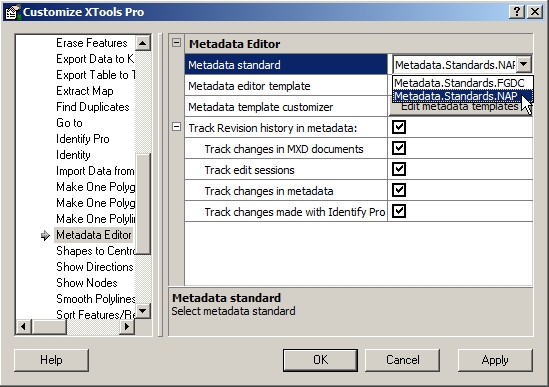The image size is (549, 387).
Task: Select Sort Features/Re in the tool list
Action: point(95,314)
